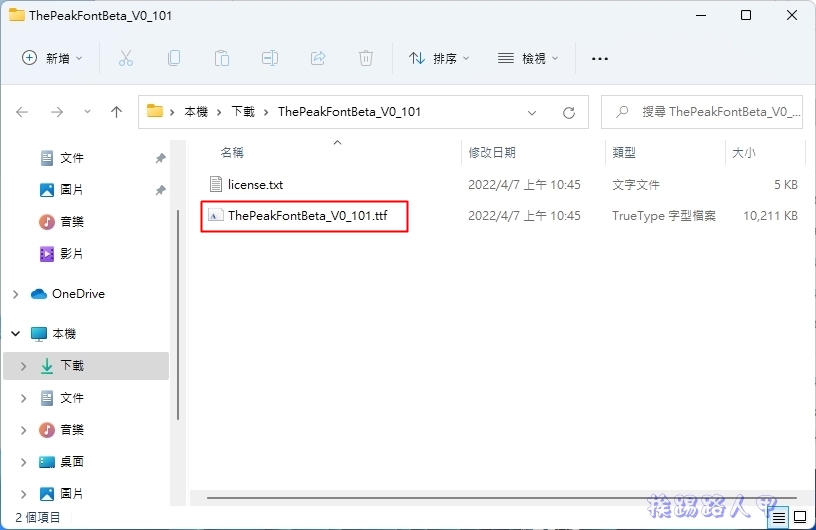Viewport: 816px width, 530px height.
Task: Click the 下載 download arrow icon
Action: (x=47, y=366)
